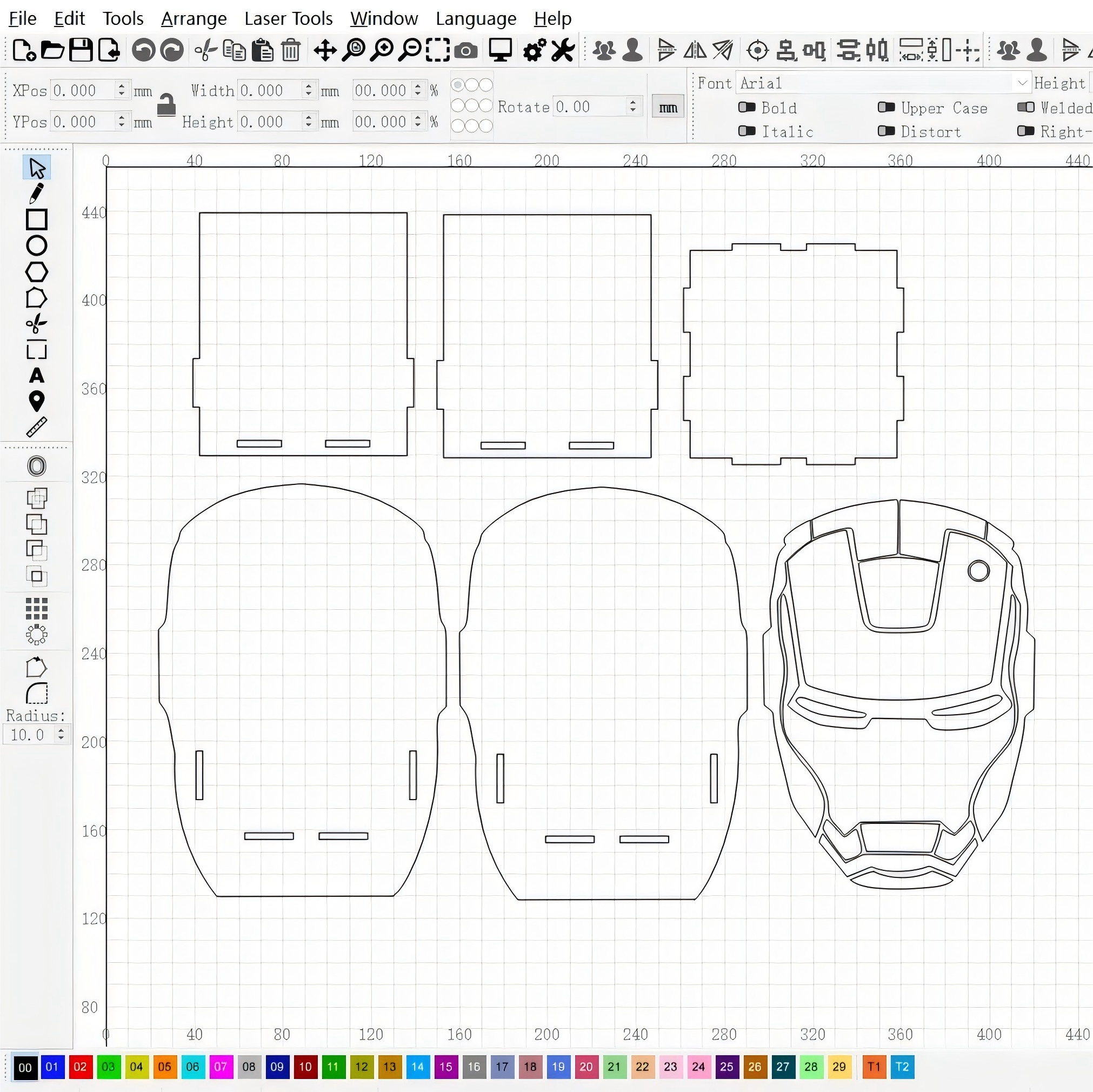Click the Width mm spinner arrows

click(308, 90)
